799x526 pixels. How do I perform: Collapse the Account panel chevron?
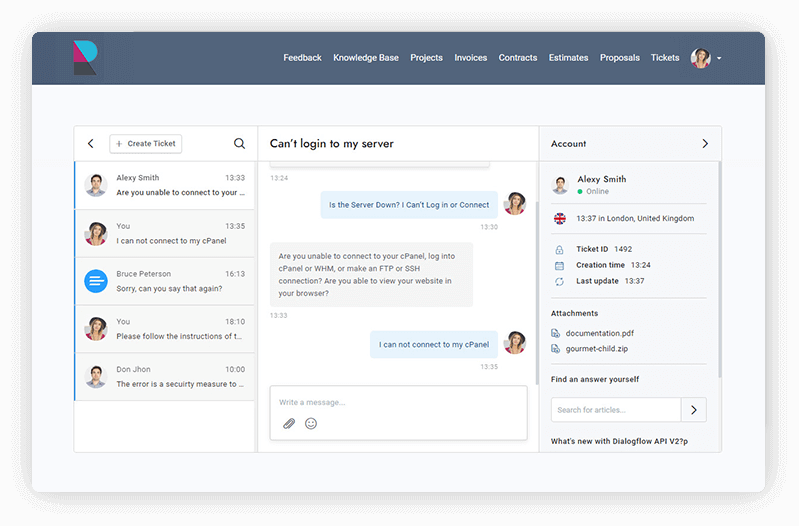[x=705, y=144]
